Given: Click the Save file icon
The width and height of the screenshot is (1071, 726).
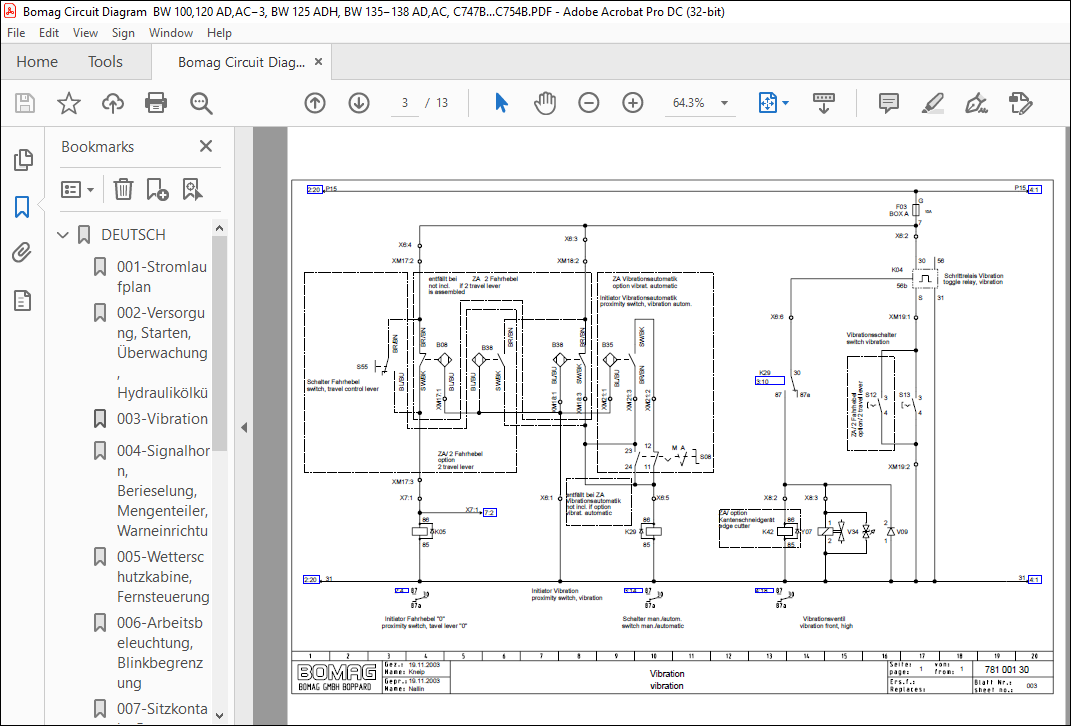Looking at the screenshot, I should click(25, 103).
